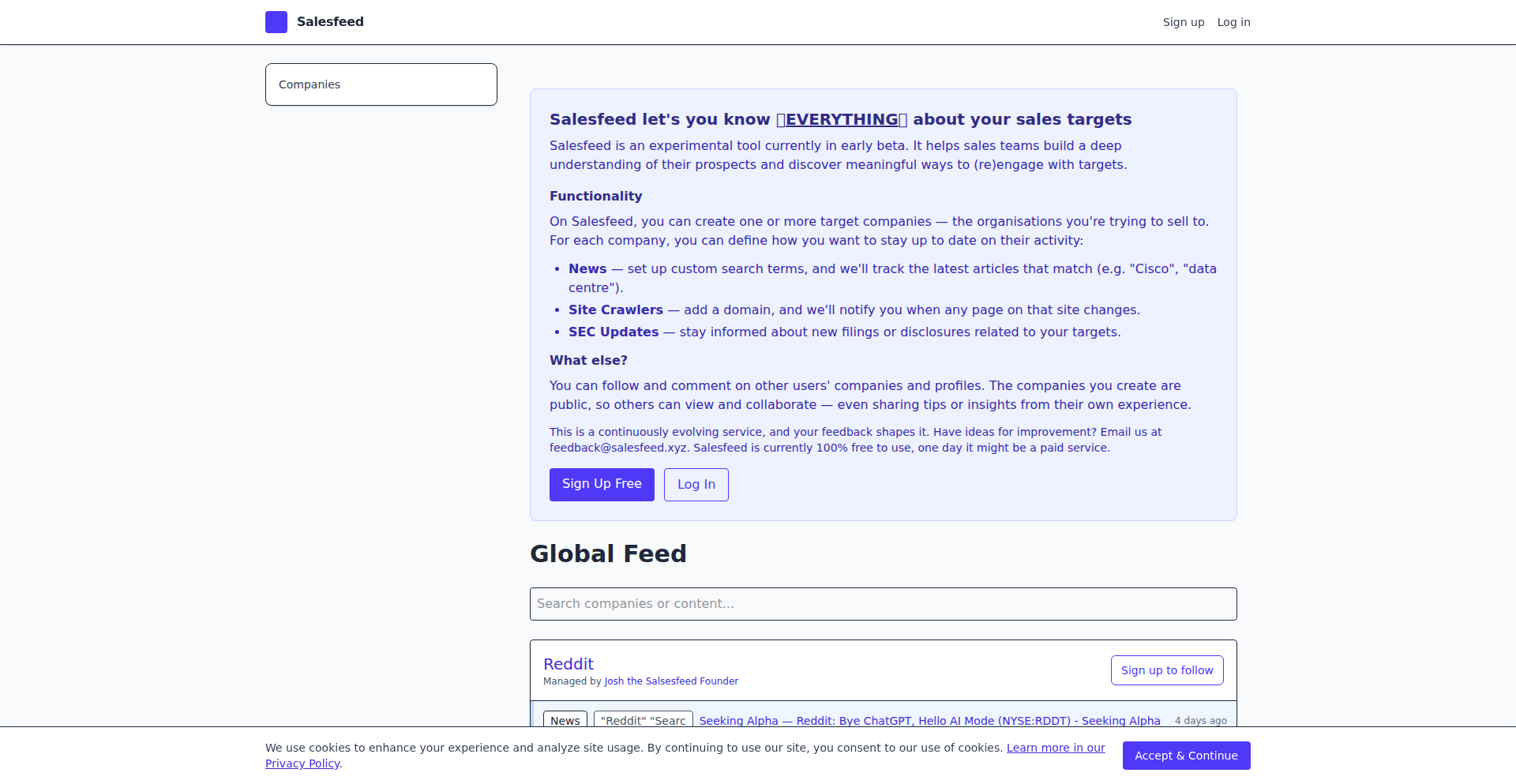This screenshot has height=784, width=1516.
Task: Open the Privacy Policy learn more link
Action: tap(1055, 748)
